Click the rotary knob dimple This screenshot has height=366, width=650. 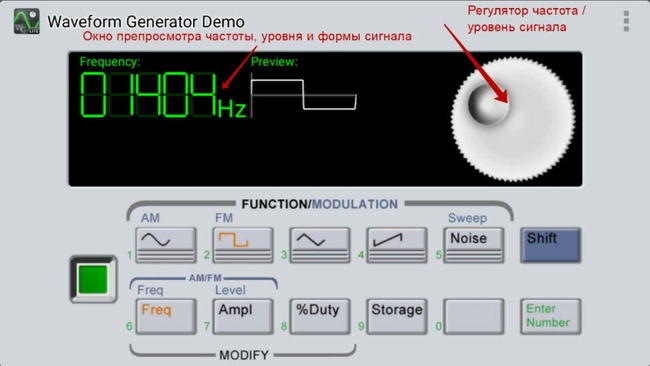488,104
